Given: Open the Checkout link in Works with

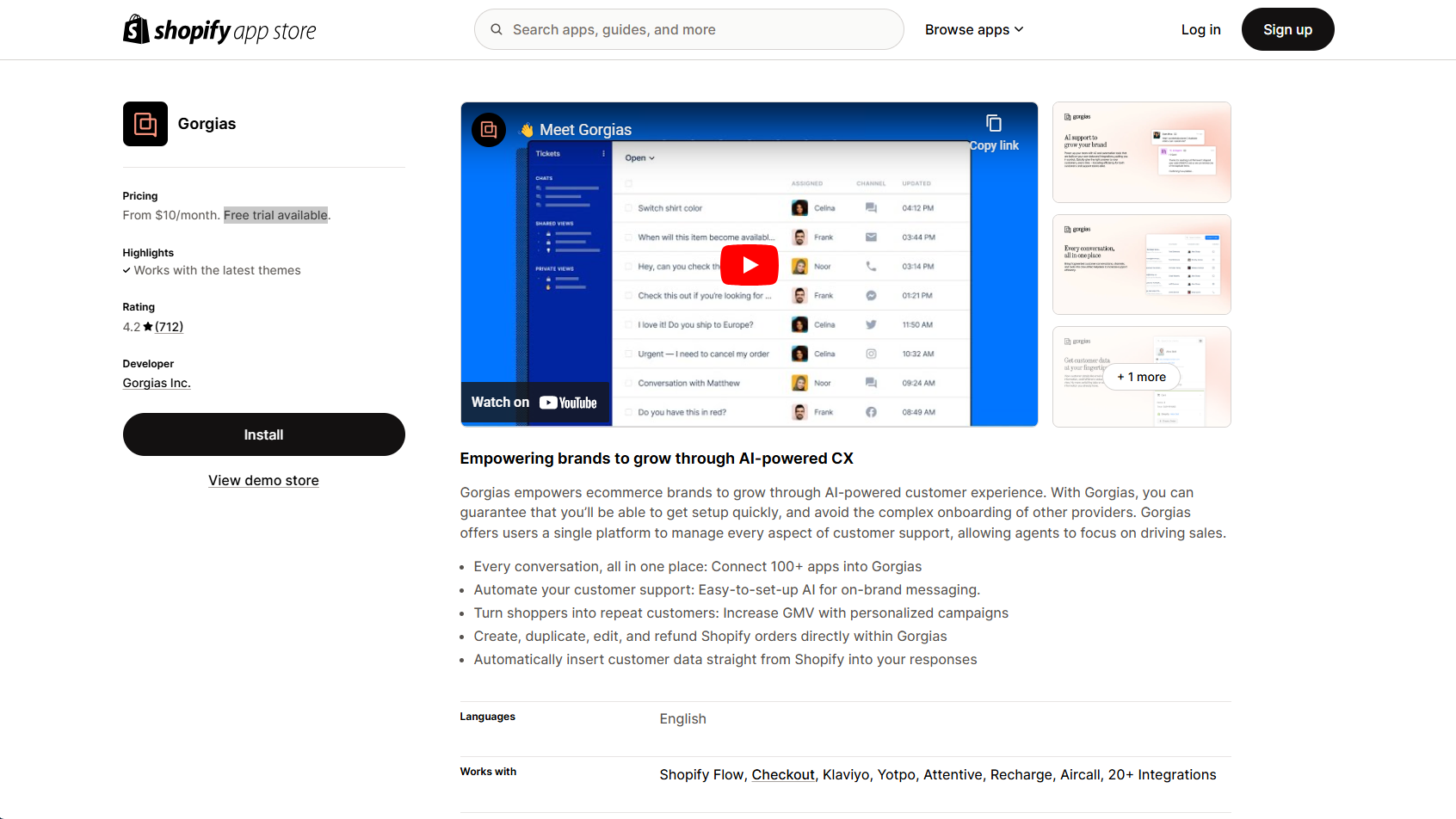Looking at the screenshot, I should (x=783, y=774).
